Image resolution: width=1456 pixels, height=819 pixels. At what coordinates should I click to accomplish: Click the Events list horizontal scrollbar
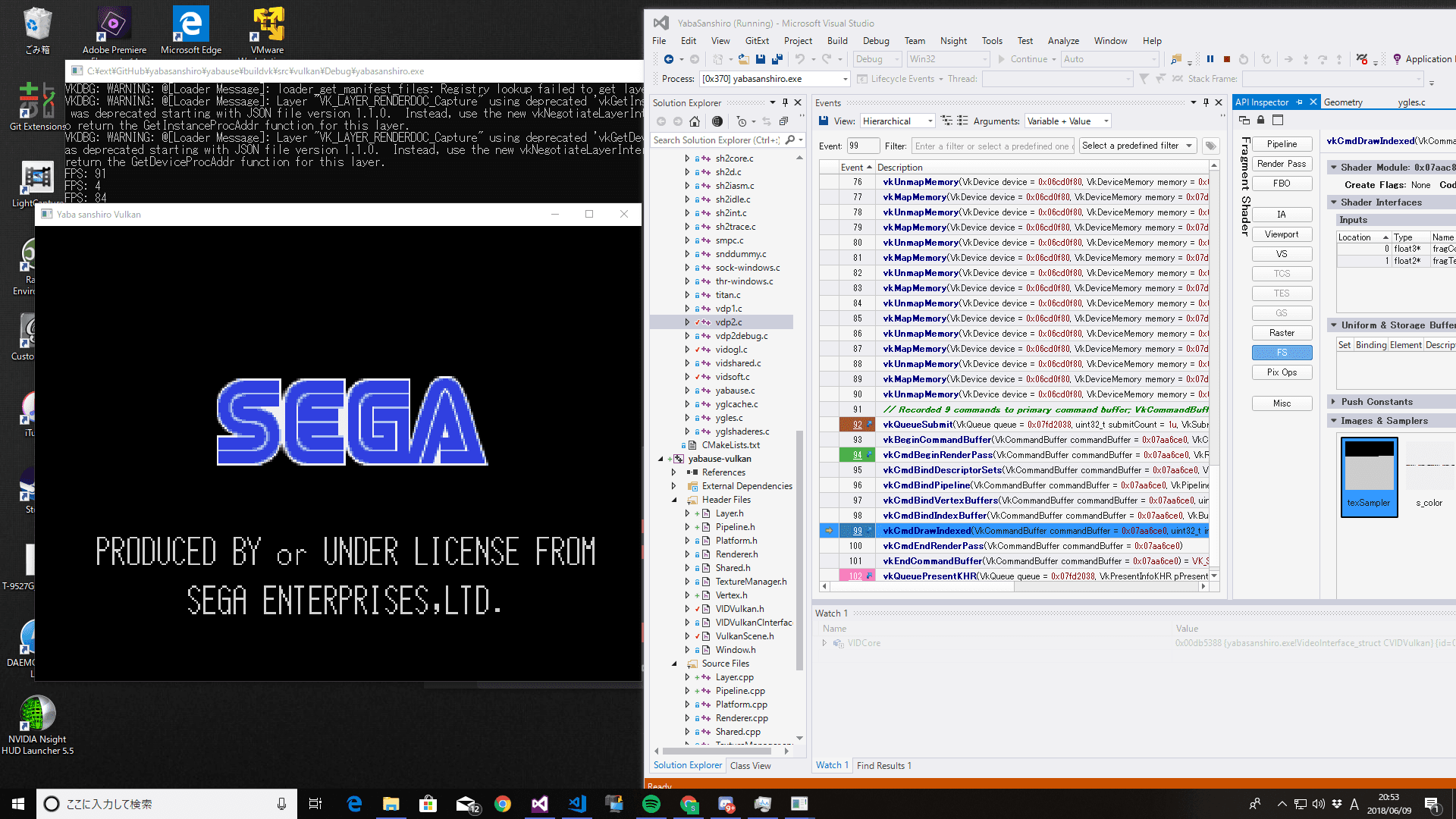[x=1014, y=586]
